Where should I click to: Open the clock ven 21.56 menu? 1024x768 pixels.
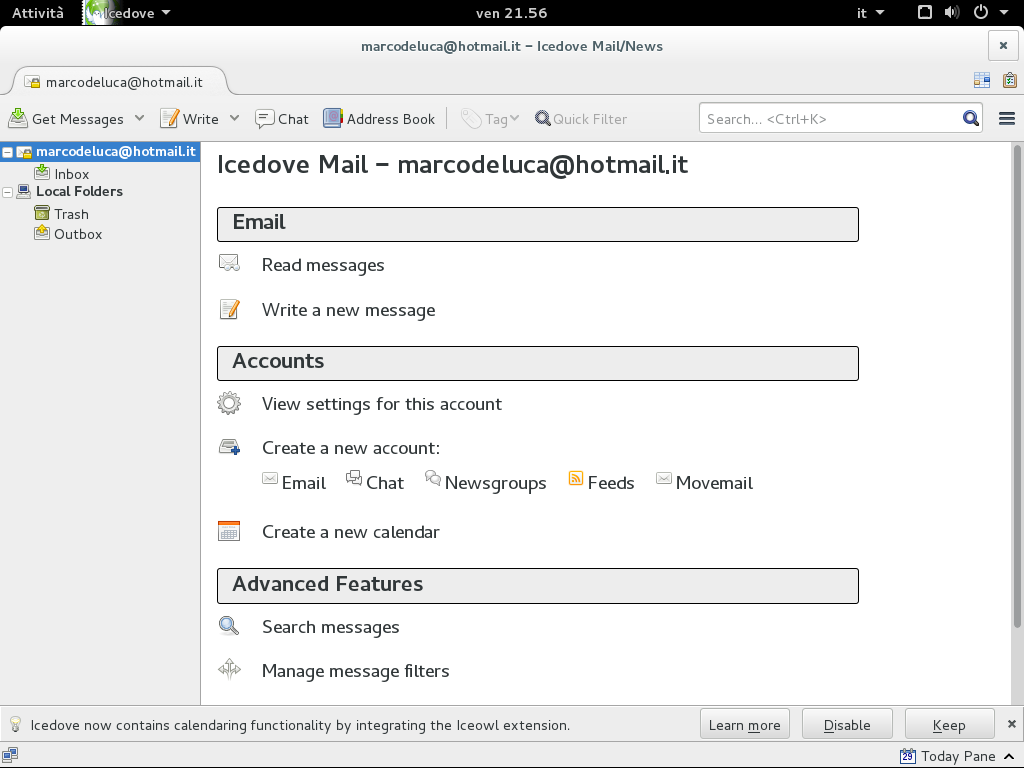[x=511, y=13]
